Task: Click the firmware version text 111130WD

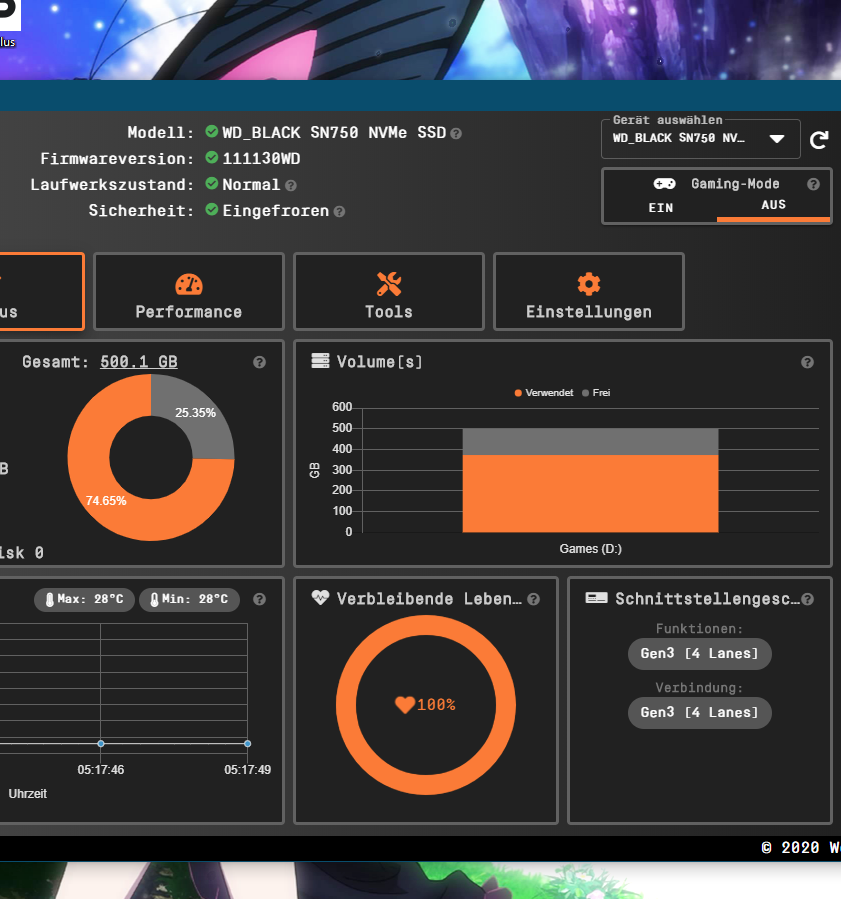Action: 261,159
